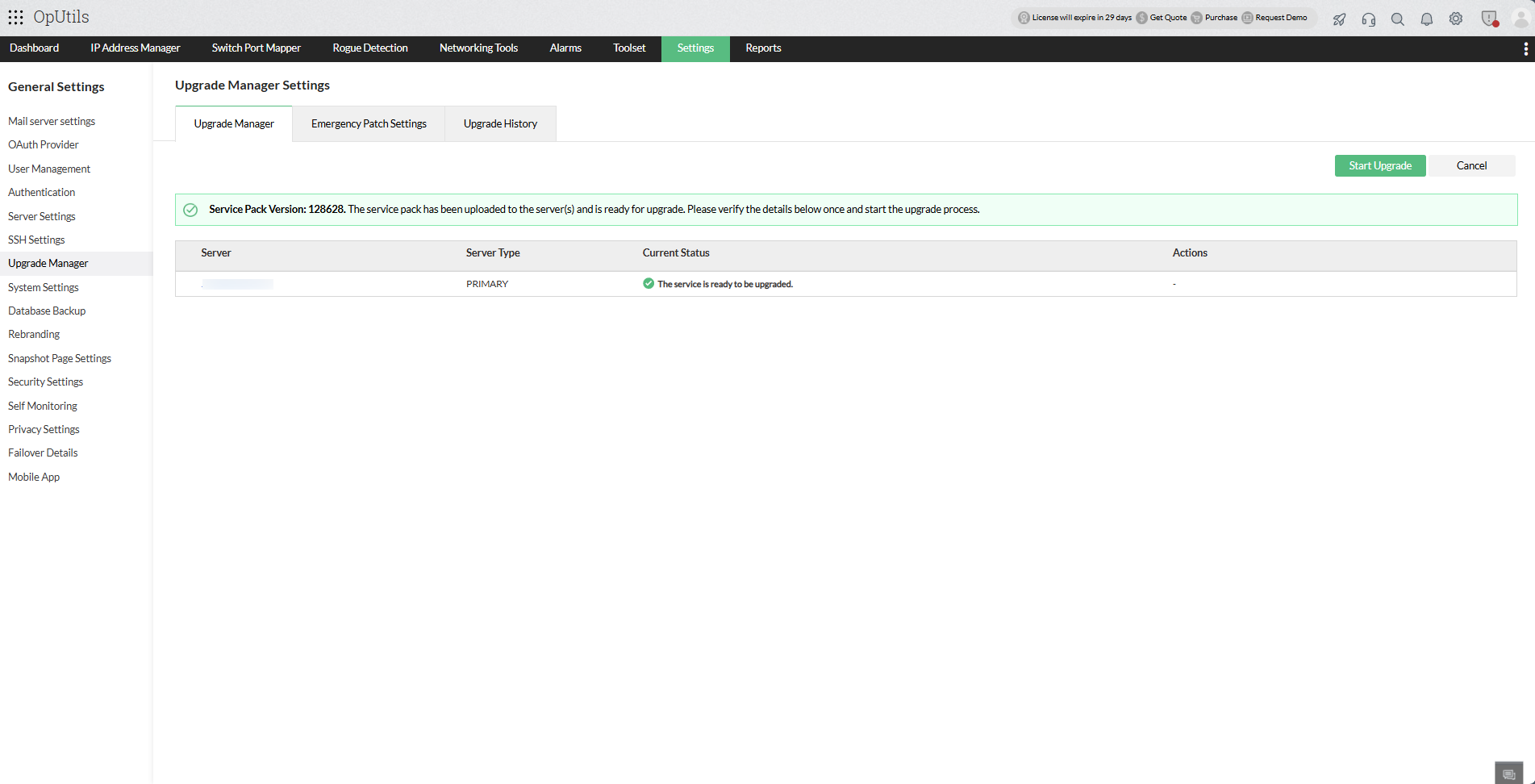Viewport: 1535px width, 784px height.
Task: Open User Management in the sidebar
Action: pos(49,169)
